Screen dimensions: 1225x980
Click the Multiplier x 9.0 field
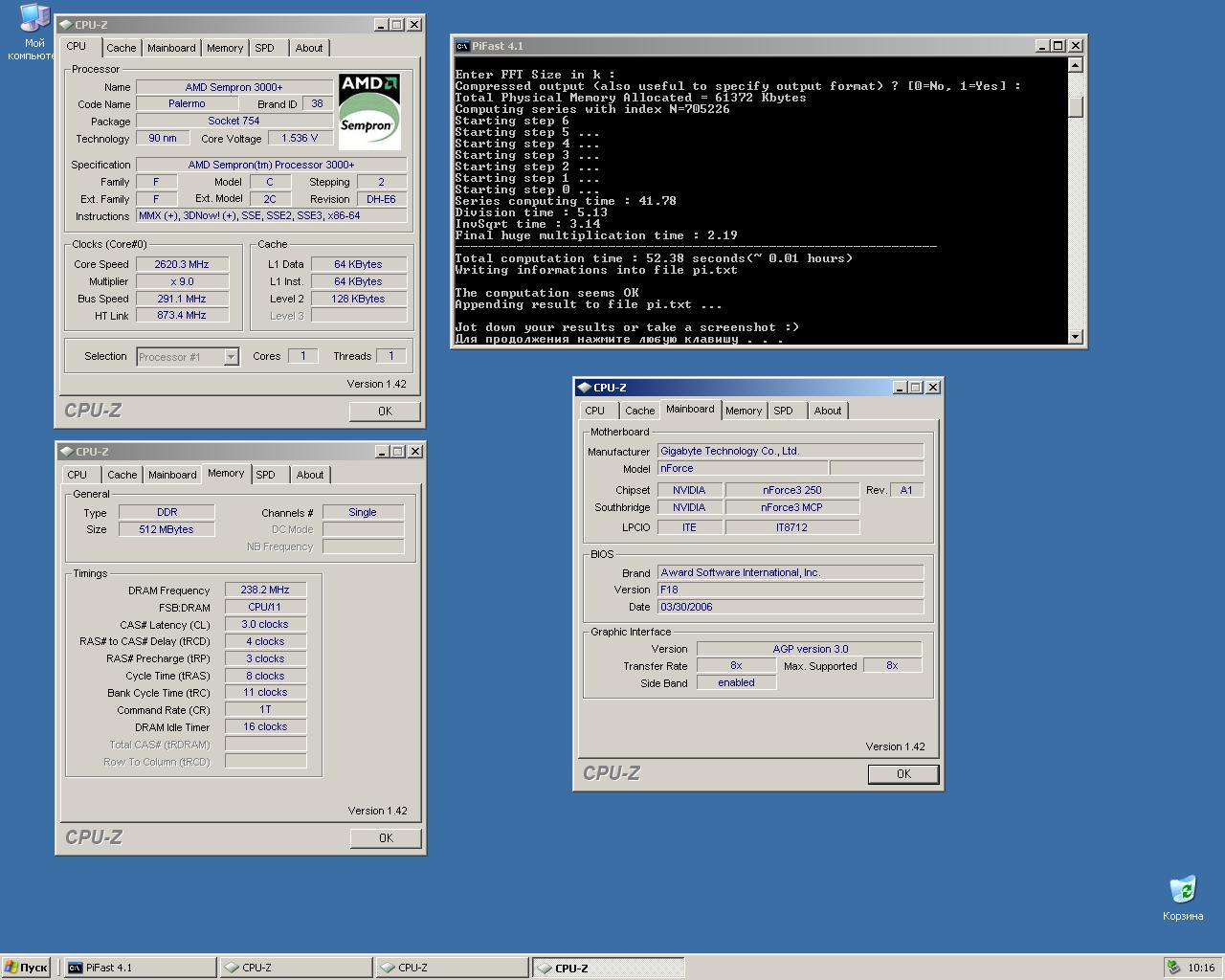tap(182, 281)
